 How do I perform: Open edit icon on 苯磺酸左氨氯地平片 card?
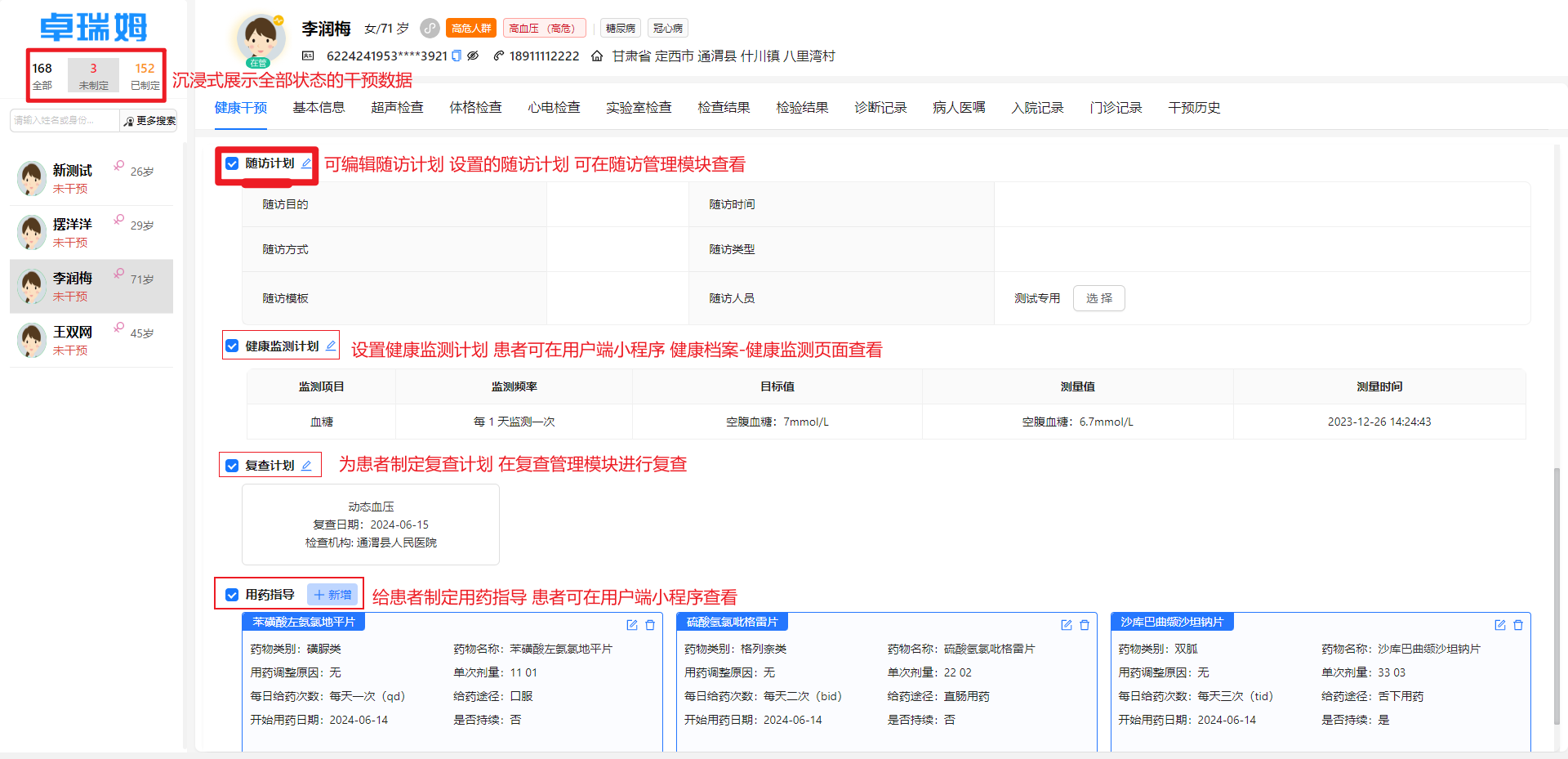632,625
